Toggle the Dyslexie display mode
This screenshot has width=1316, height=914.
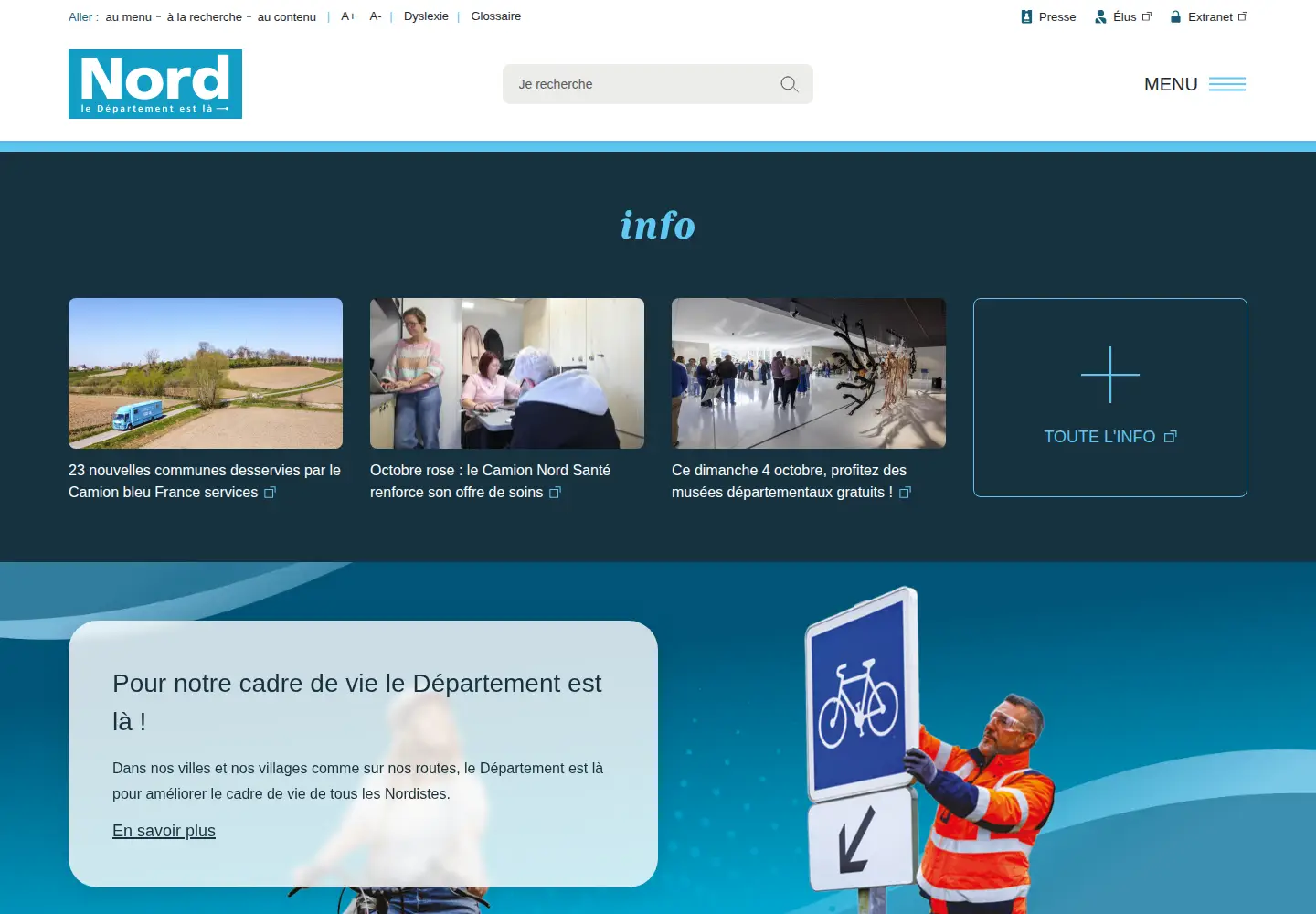pos(426,16)
